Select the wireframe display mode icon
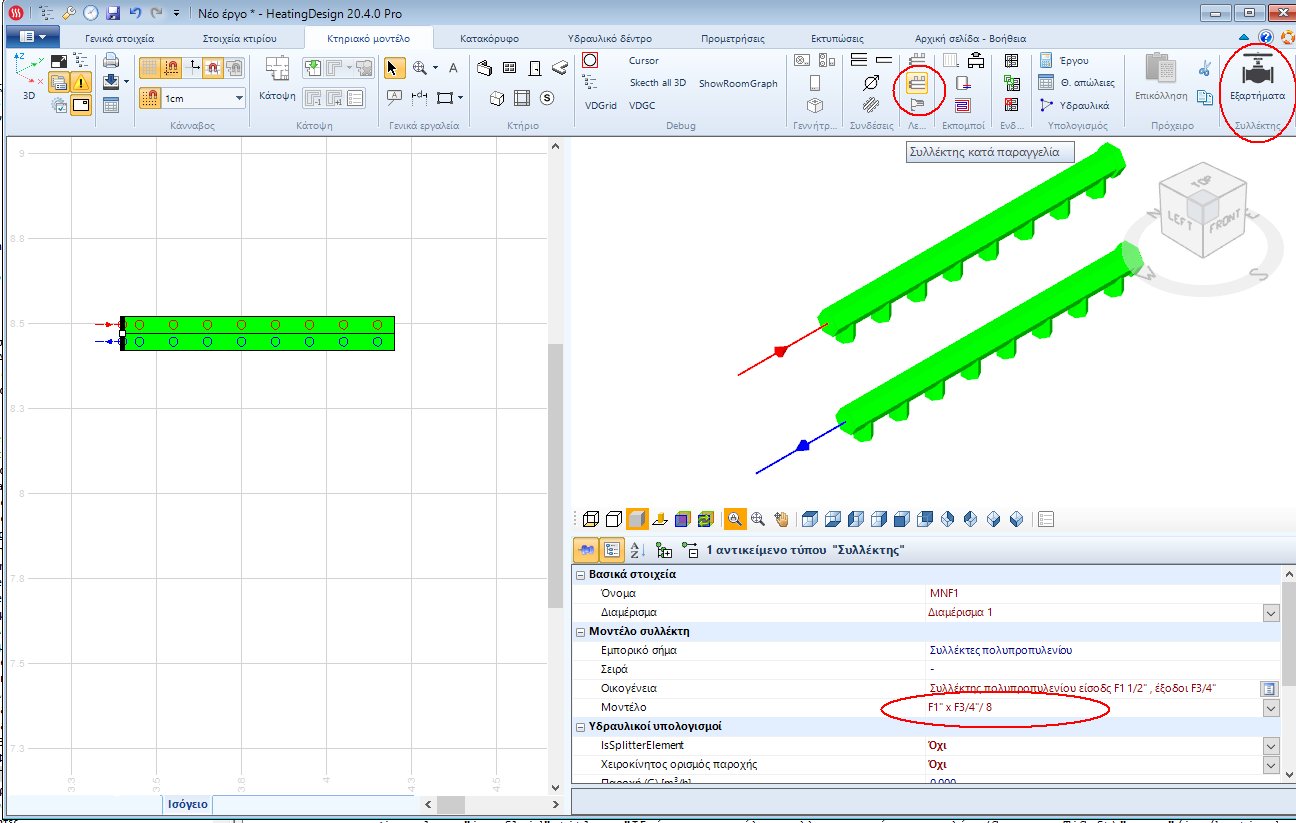Screen dimensions: 1296x823 coord(590,519)
